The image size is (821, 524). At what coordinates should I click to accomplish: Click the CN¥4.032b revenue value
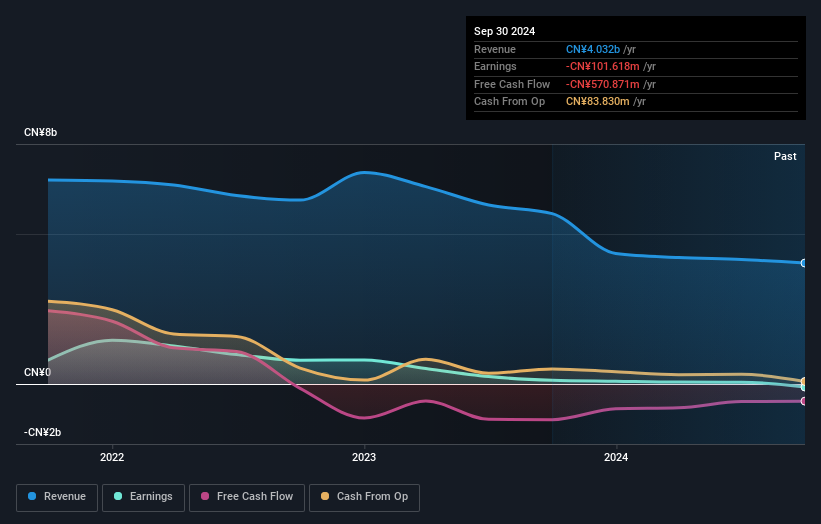[593, 49]
